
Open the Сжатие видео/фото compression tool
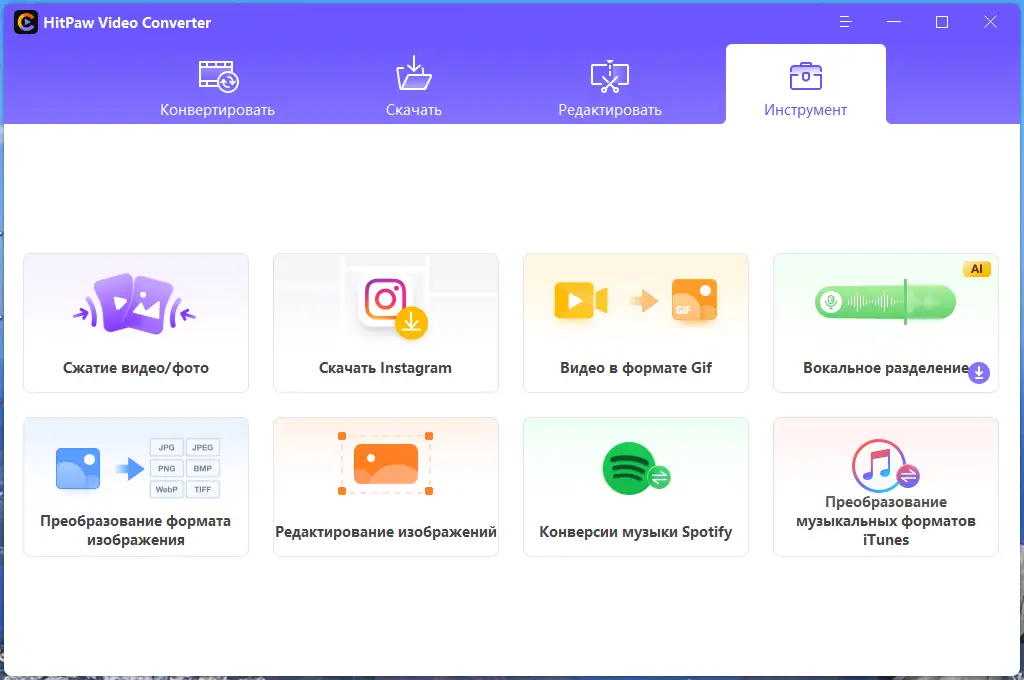(x=136, y=320)
